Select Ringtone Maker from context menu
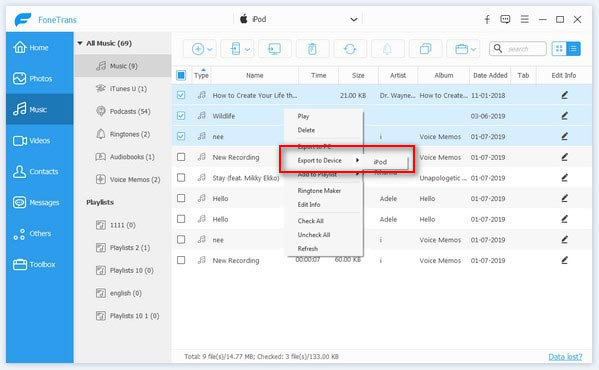The height and width of the screenshot is (370, 599). (x=319, y=191)
